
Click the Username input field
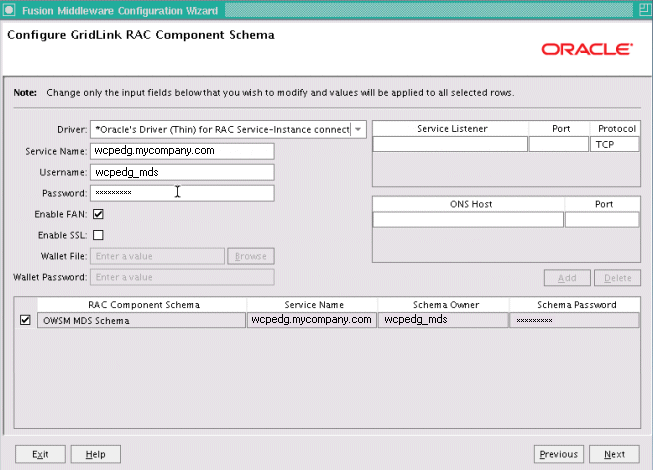[x=182, y=172]
